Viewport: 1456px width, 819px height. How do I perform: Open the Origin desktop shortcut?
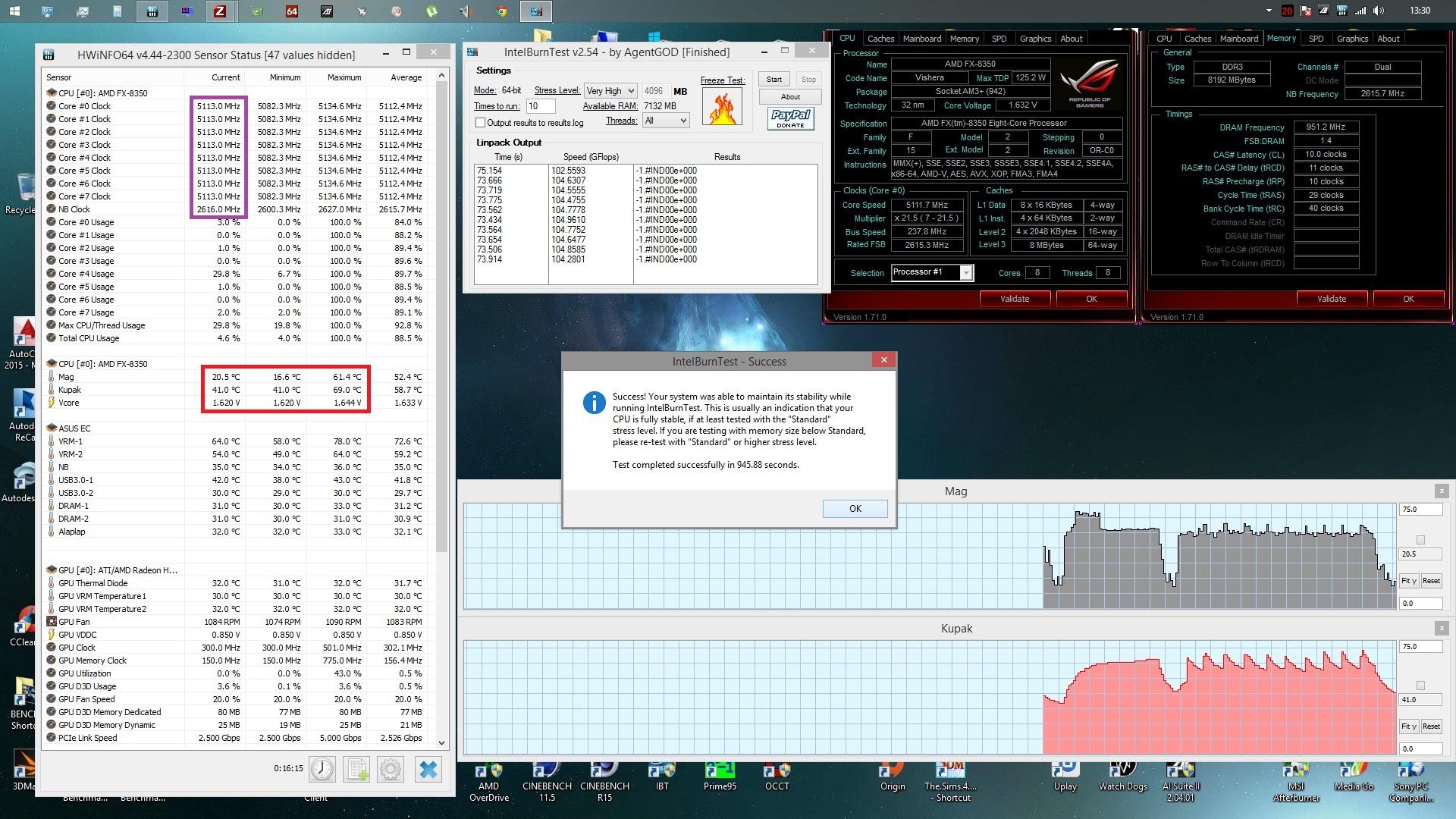pos(893,777)
